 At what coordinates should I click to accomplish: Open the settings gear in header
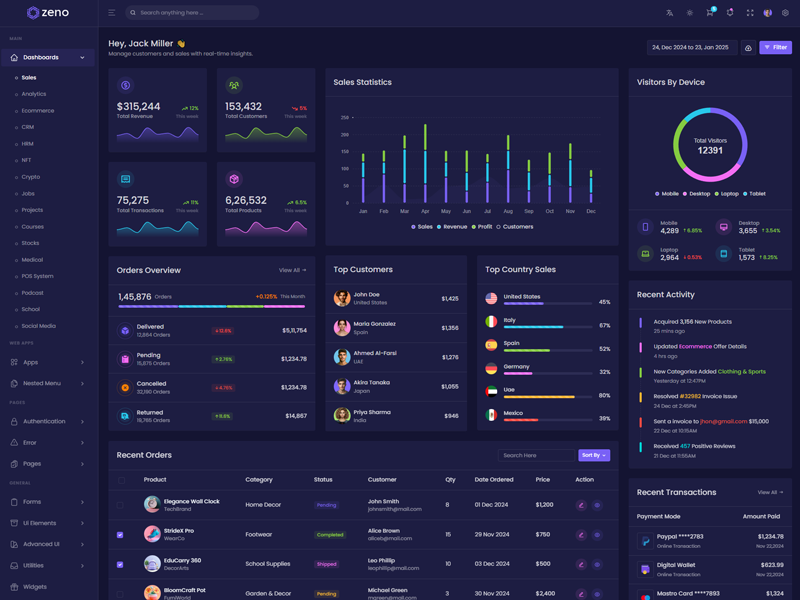786,13
